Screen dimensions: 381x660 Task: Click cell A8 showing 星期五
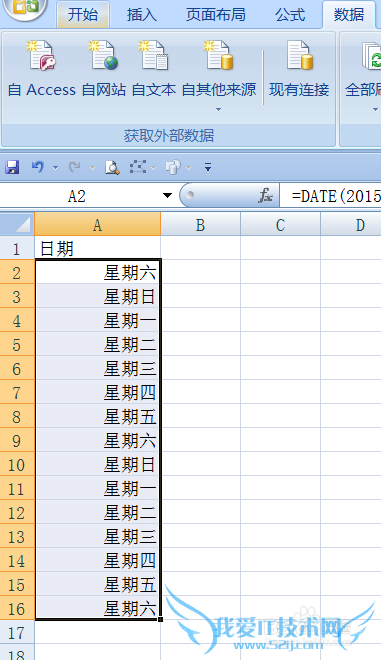[x=97, y=417]
